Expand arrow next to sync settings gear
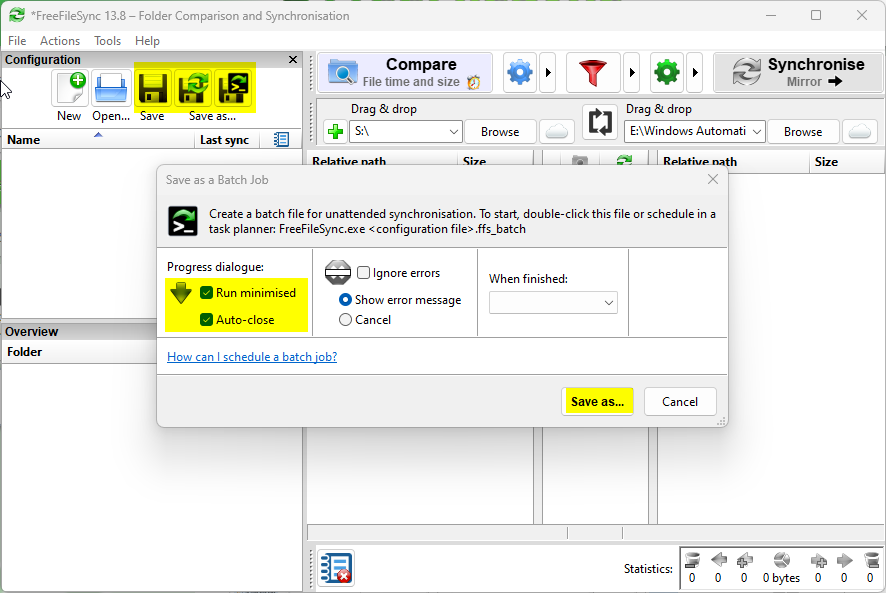This screenshot has height=593, width=886. (695, 72)
